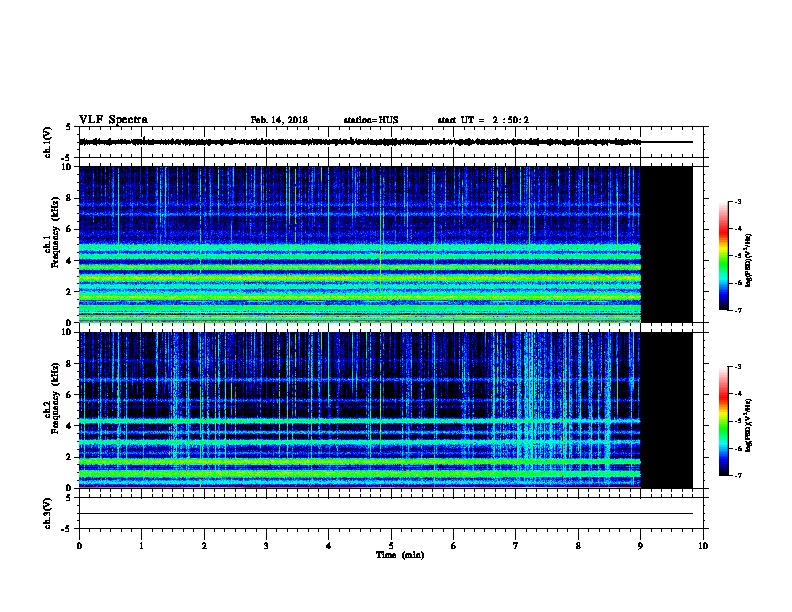This screenshot has width=792, height=612.
Task: Select the ch.2 "Frequency (kHz)" axis label
Action: (55, 398)
